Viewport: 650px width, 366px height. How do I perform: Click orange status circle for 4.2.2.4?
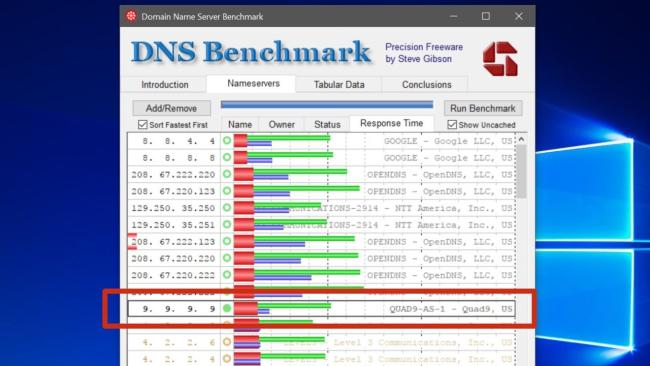(227, 359)
